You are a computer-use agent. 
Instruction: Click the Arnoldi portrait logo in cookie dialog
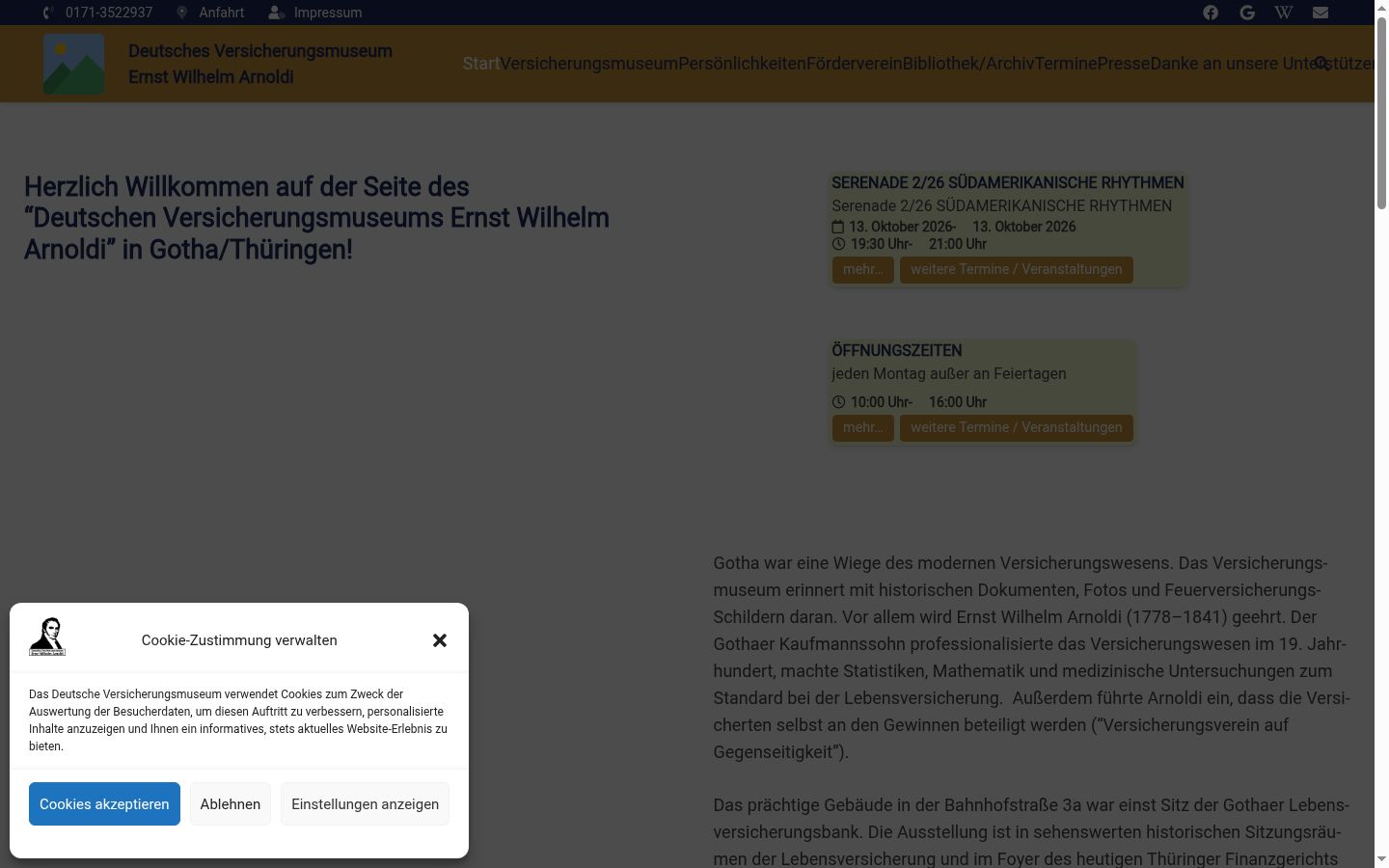(x=47, y=637)
